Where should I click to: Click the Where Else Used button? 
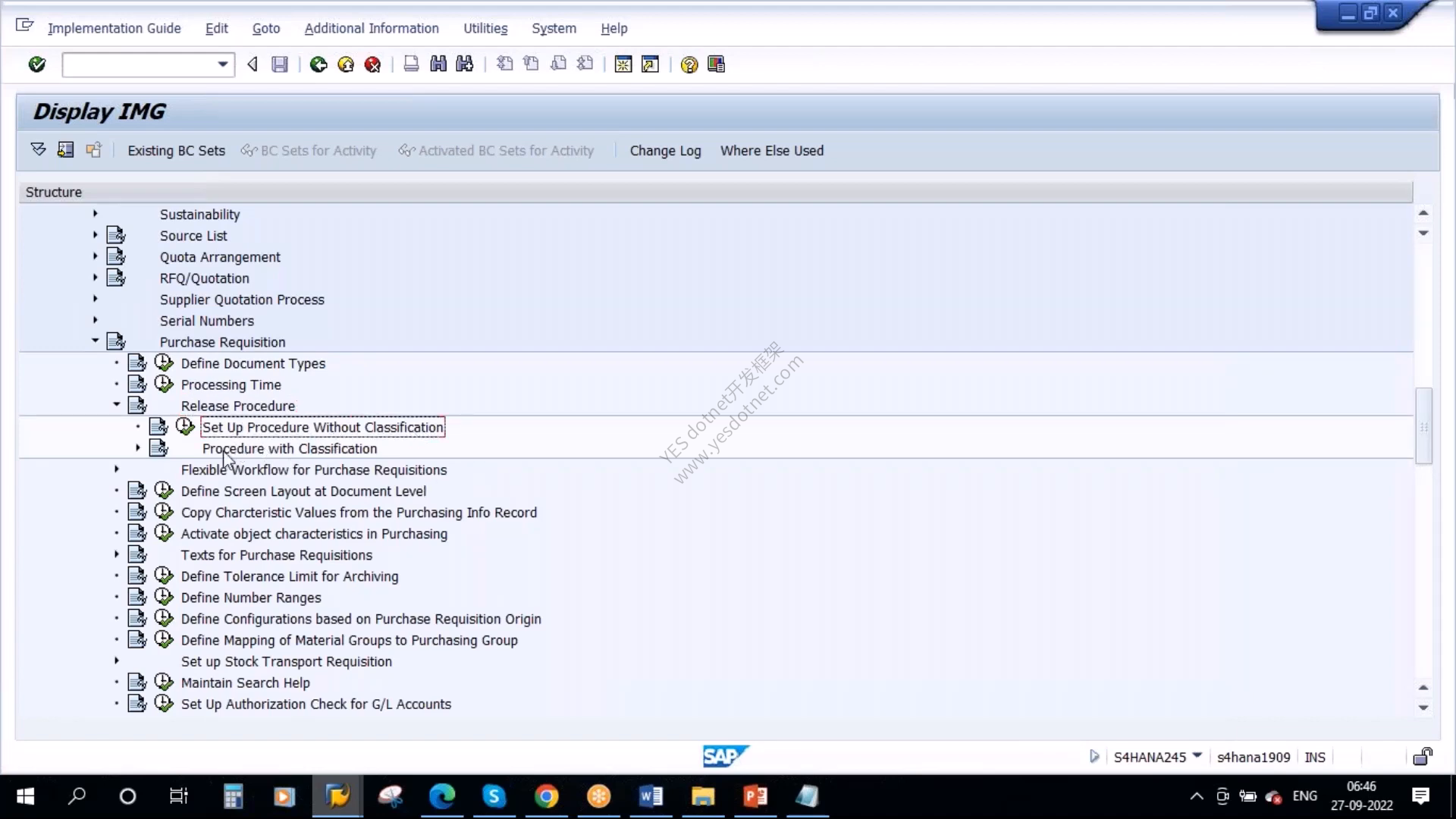pos(772,150)
